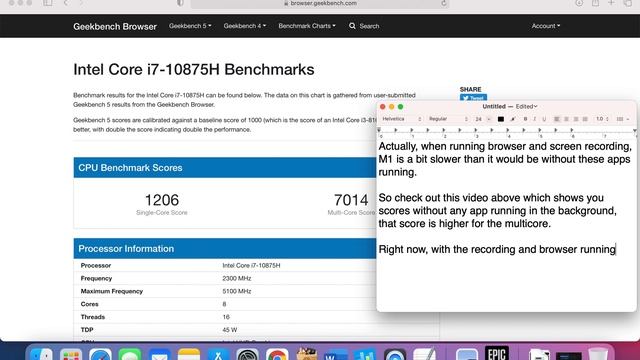Click the 45 W TDP value
Viewport: 640px width, 360px height.
(229, 330)
